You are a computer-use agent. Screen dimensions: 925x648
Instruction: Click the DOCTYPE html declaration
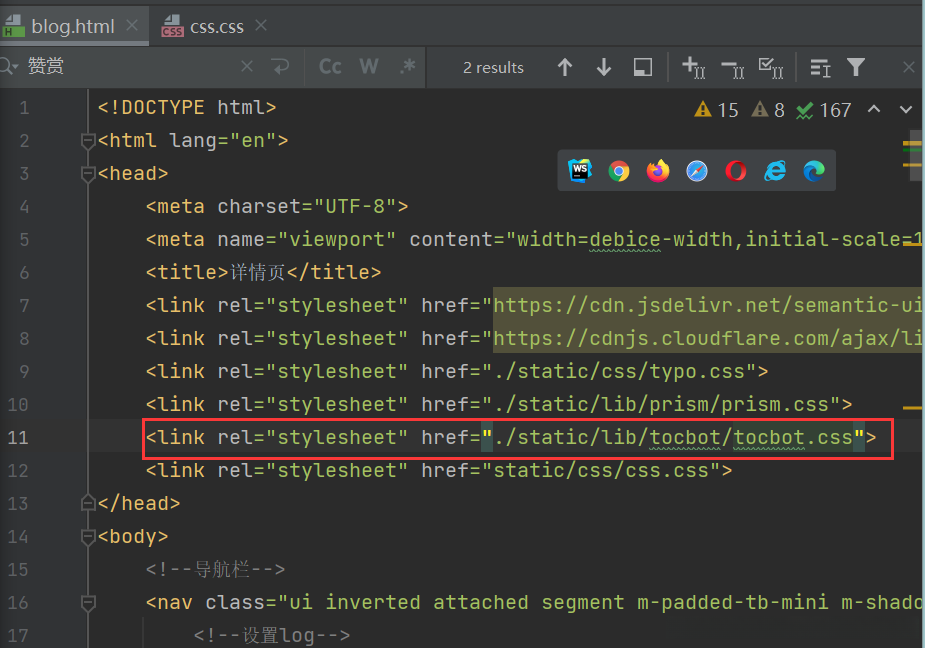coord(187,107)
